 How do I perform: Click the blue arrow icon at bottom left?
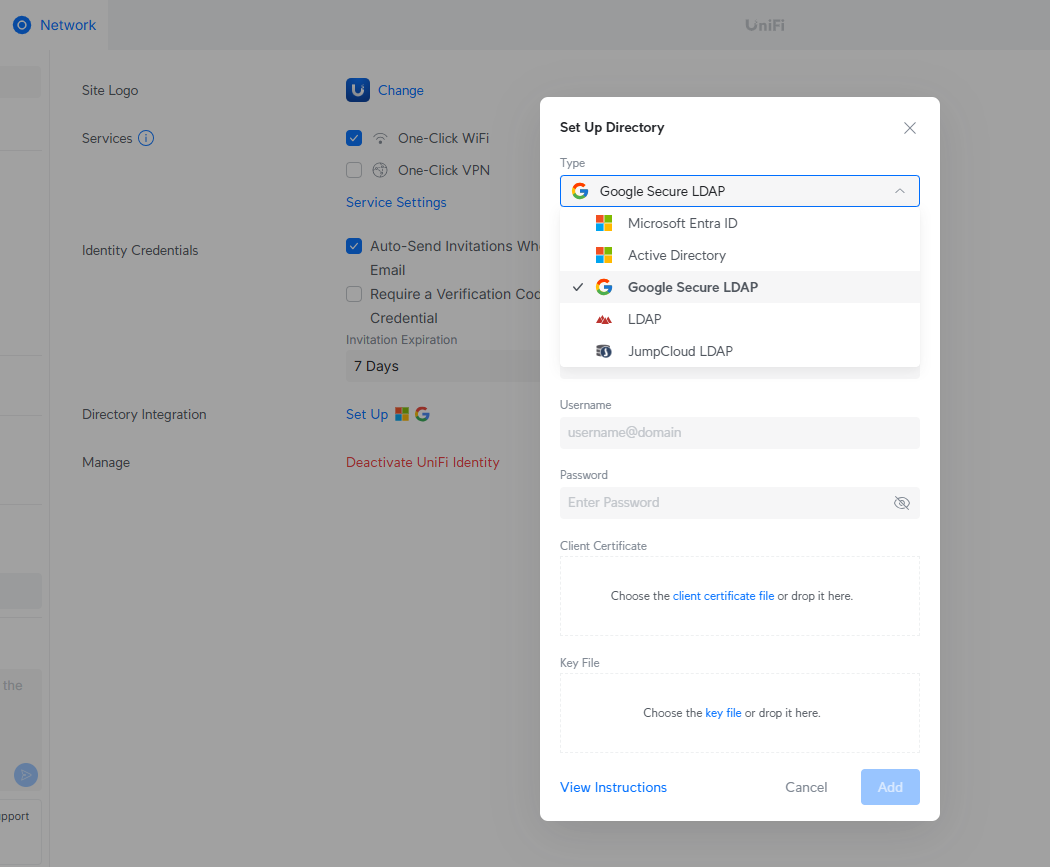[26, 775]
